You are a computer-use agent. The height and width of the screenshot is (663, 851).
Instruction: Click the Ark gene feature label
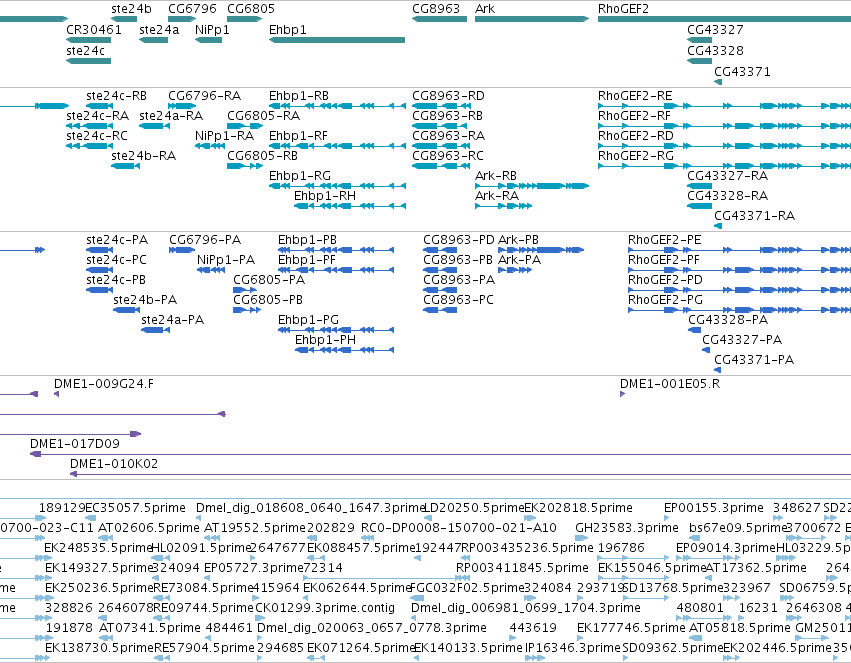pos(485,9)
